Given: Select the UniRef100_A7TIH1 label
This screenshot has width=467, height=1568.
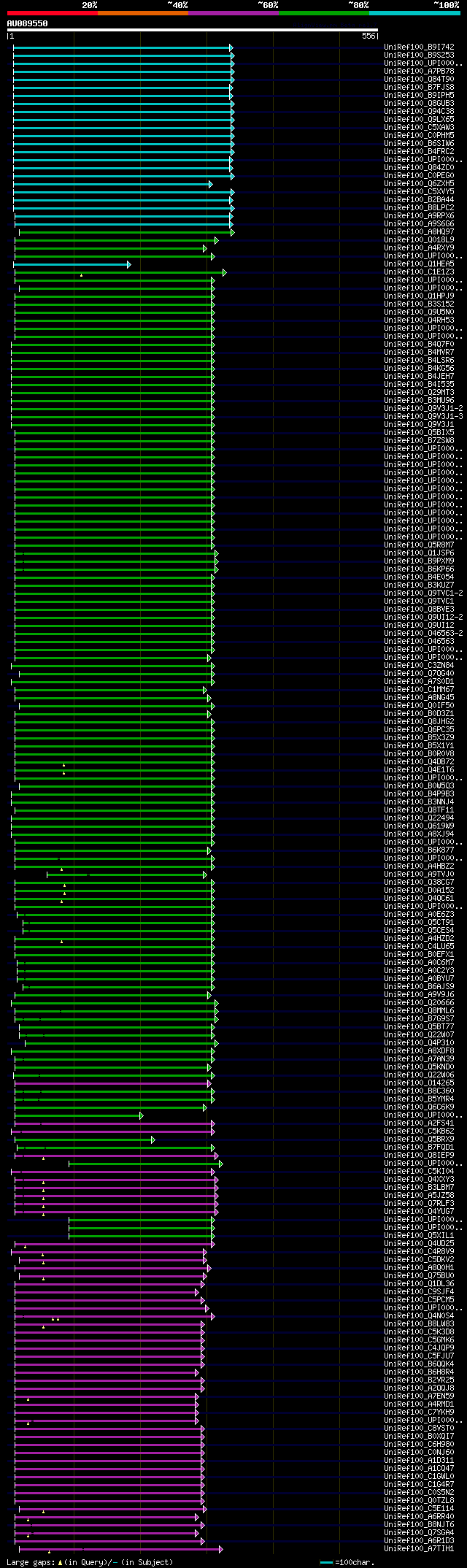Looking at the screenshot, I should [419, 1548].
